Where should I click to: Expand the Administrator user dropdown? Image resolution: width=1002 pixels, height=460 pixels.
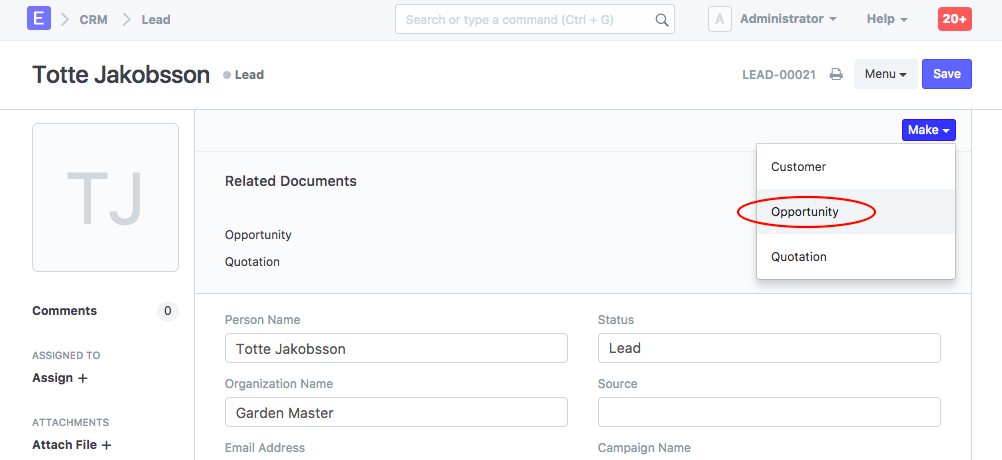tap(788, 20)
